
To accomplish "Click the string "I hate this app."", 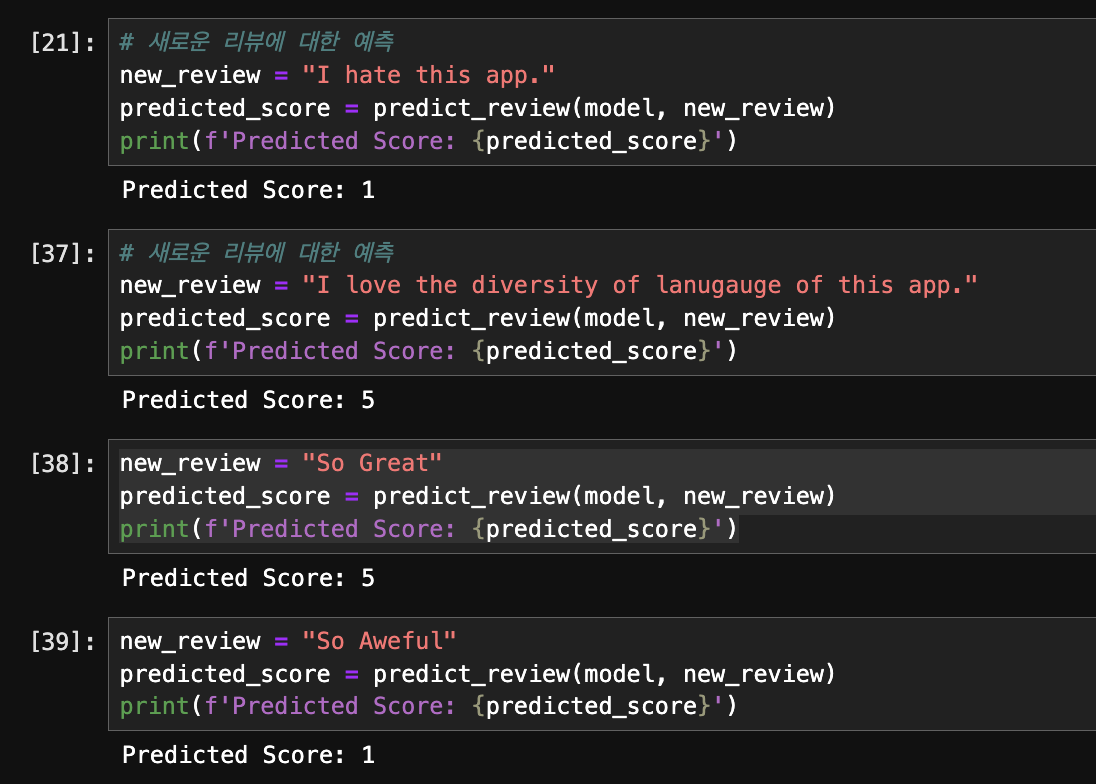I will 428,75.
